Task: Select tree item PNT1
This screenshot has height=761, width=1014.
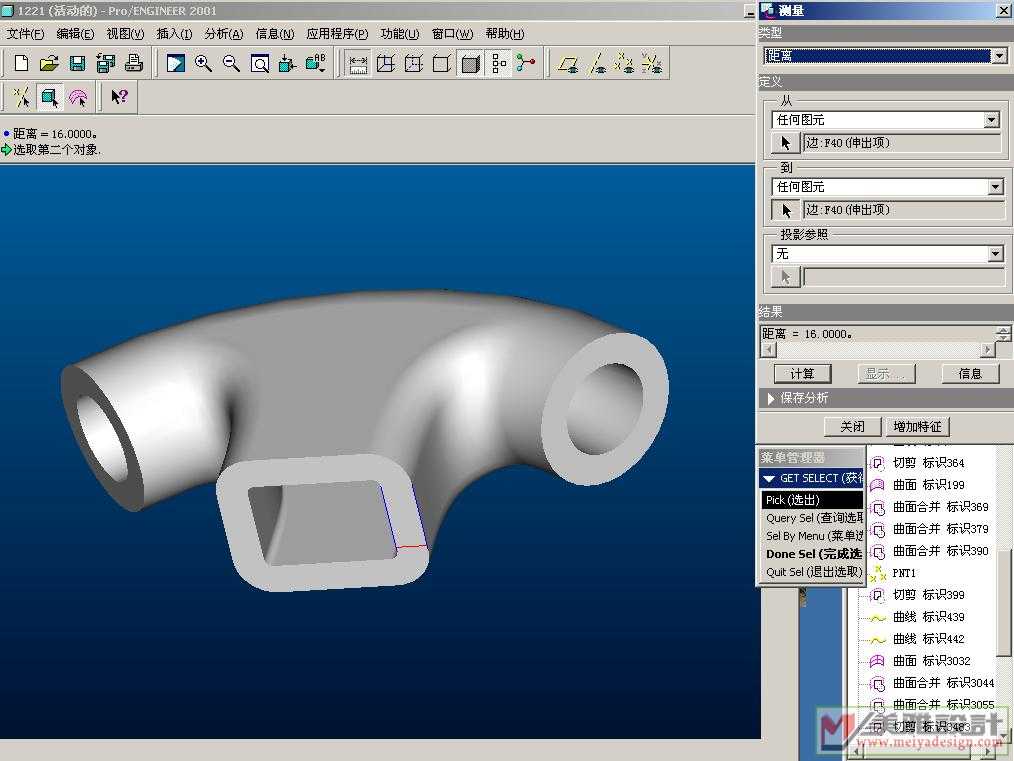Action: click(903, 573)
